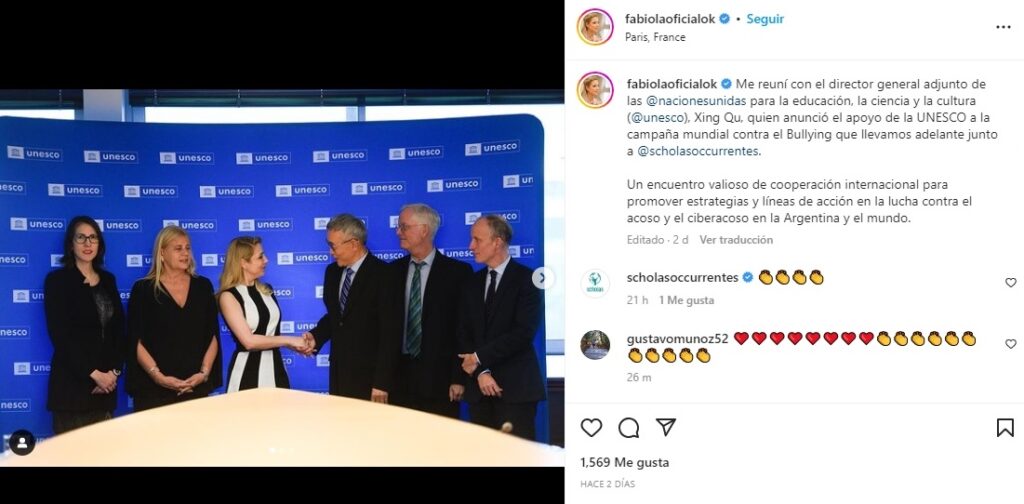1024x504 pixels.
Task: Like the gustavomunoz52 comment heart
Action: pos(1010,343)
